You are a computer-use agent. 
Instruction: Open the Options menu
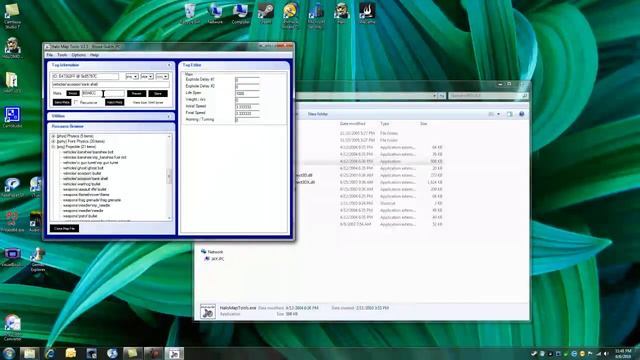(78, 55)
